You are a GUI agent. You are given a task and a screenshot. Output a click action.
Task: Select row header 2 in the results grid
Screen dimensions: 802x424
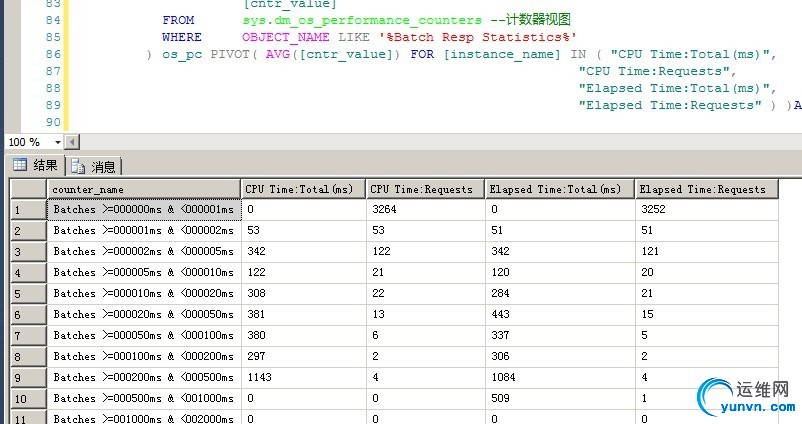[x=29, y=231]
